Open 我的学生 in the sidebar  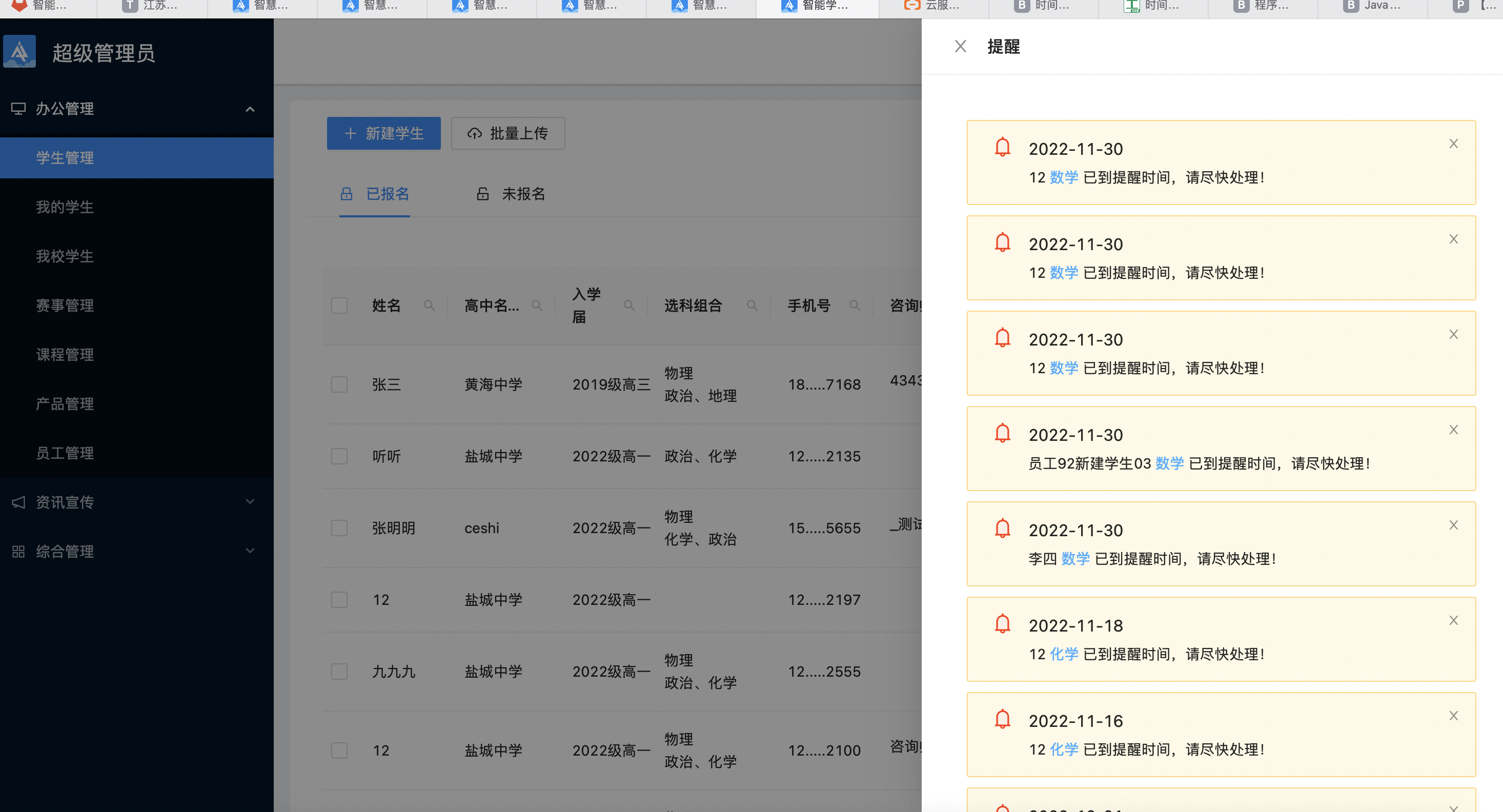(136, 207)
